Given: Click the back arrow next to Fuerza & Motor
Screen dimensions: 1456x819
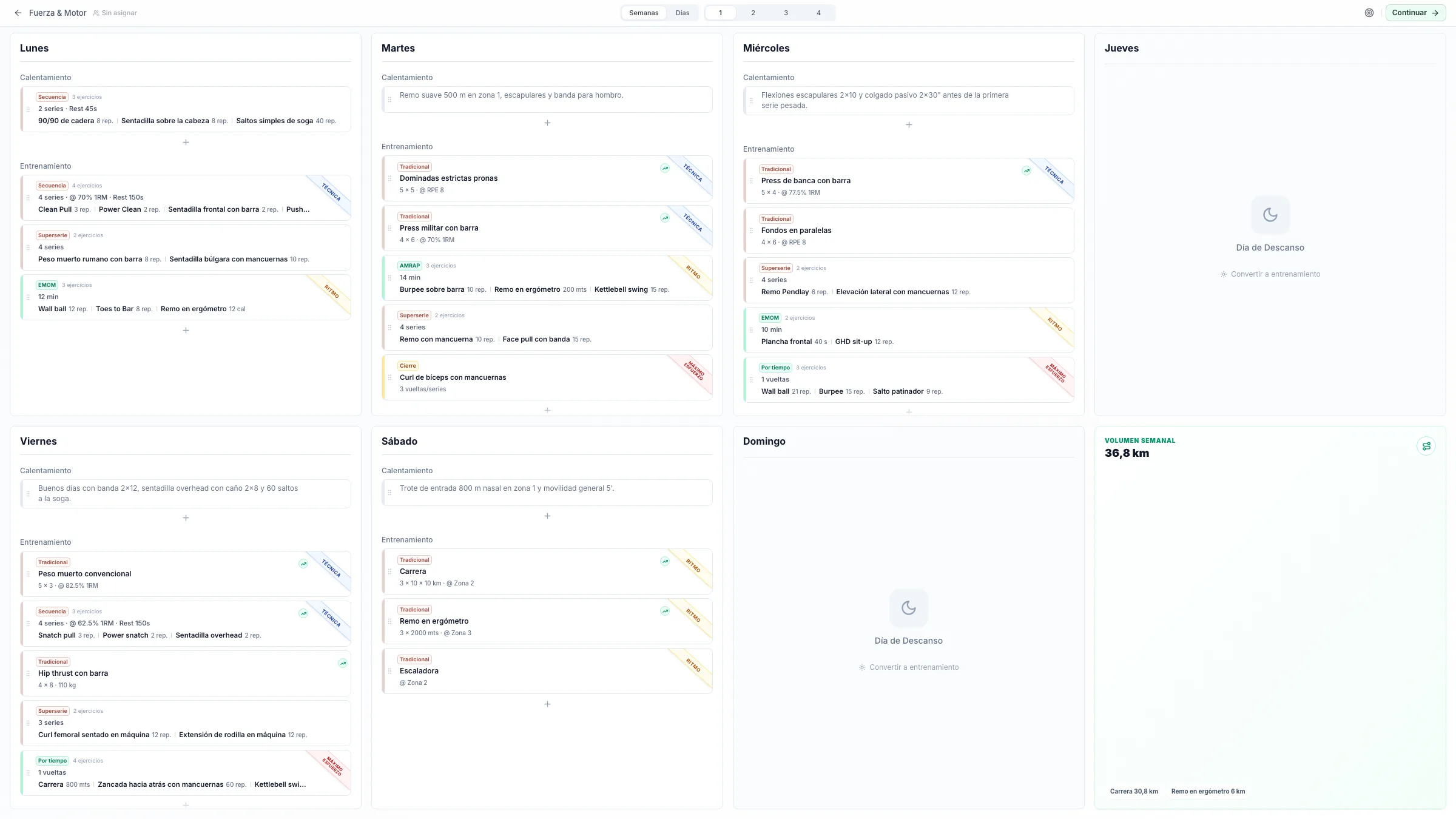Looking at the screenshot, I should coord(18,13).
